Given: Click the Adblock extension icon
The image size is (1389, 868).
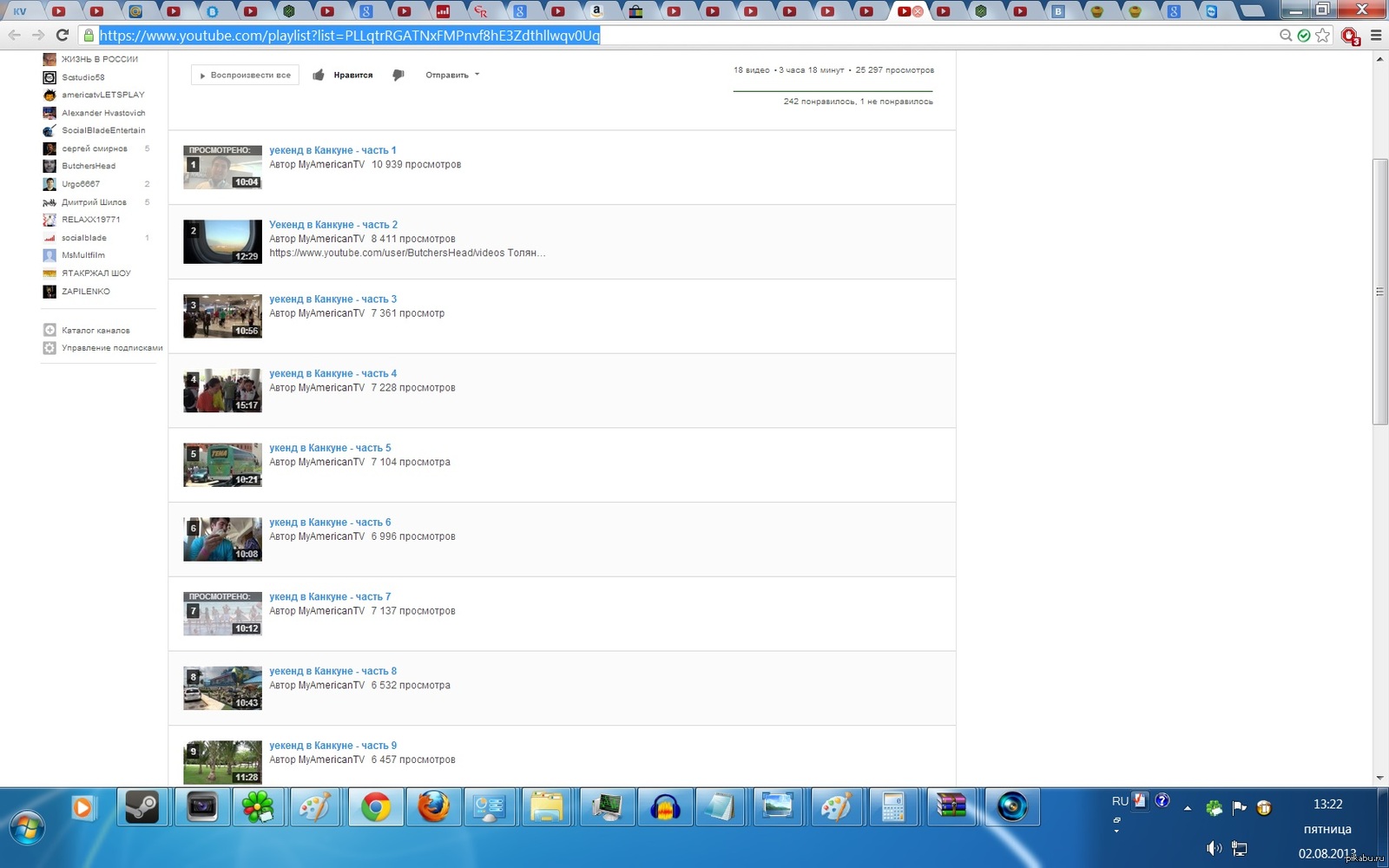Looking at the screenshot, I should coord(1349,36).
